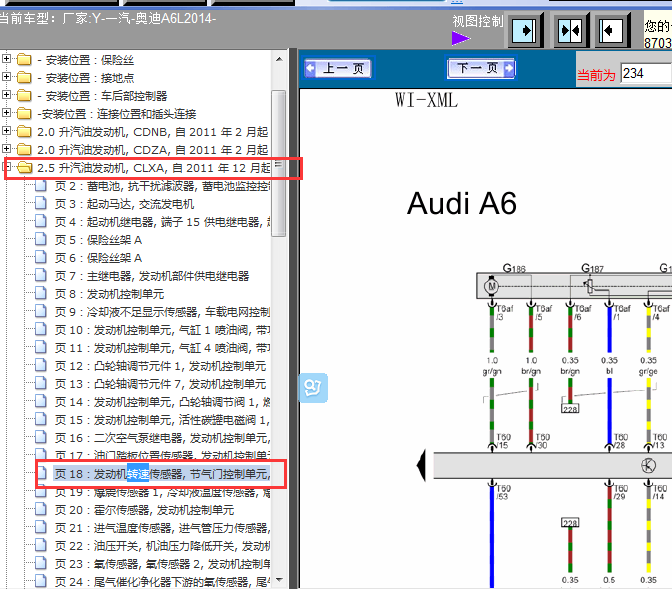Click the tree scrollbar up arrow
The height and width of the screenshot is (589, 672).
(279, 59)
